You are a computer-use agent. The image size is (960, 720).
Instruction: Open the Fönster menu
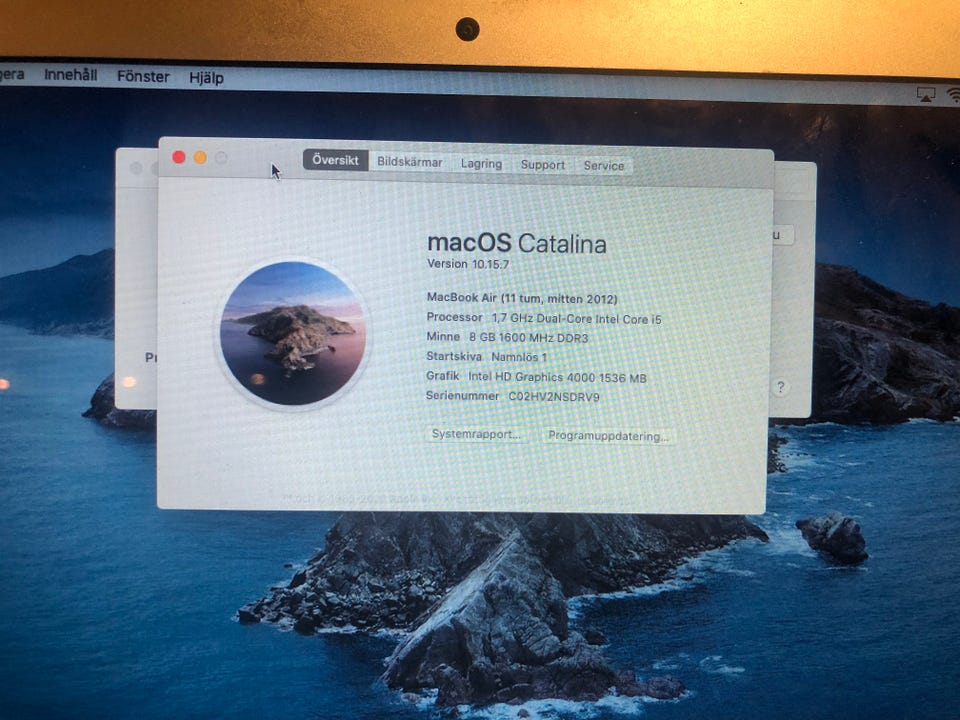click(143, 77)
